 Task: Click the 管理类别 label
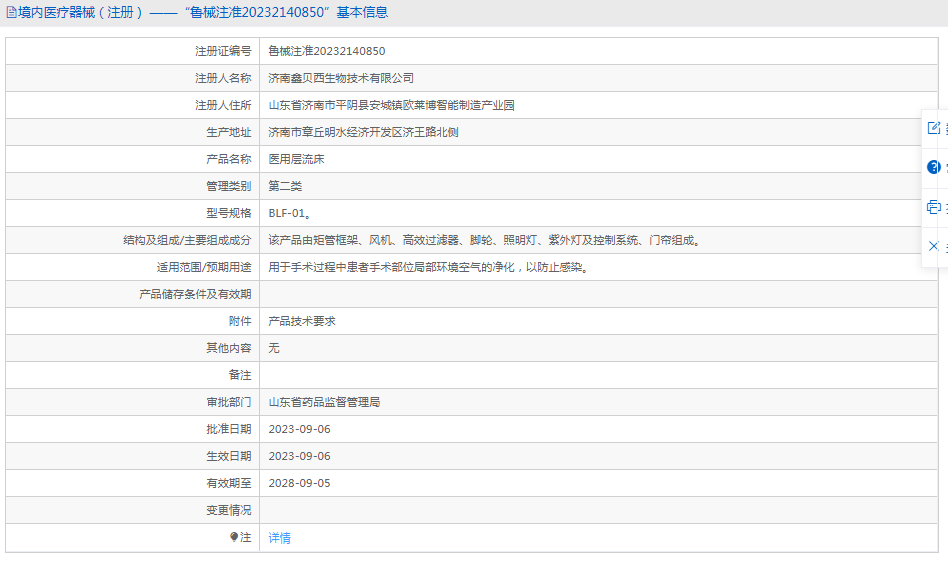(x=229, y=186)
